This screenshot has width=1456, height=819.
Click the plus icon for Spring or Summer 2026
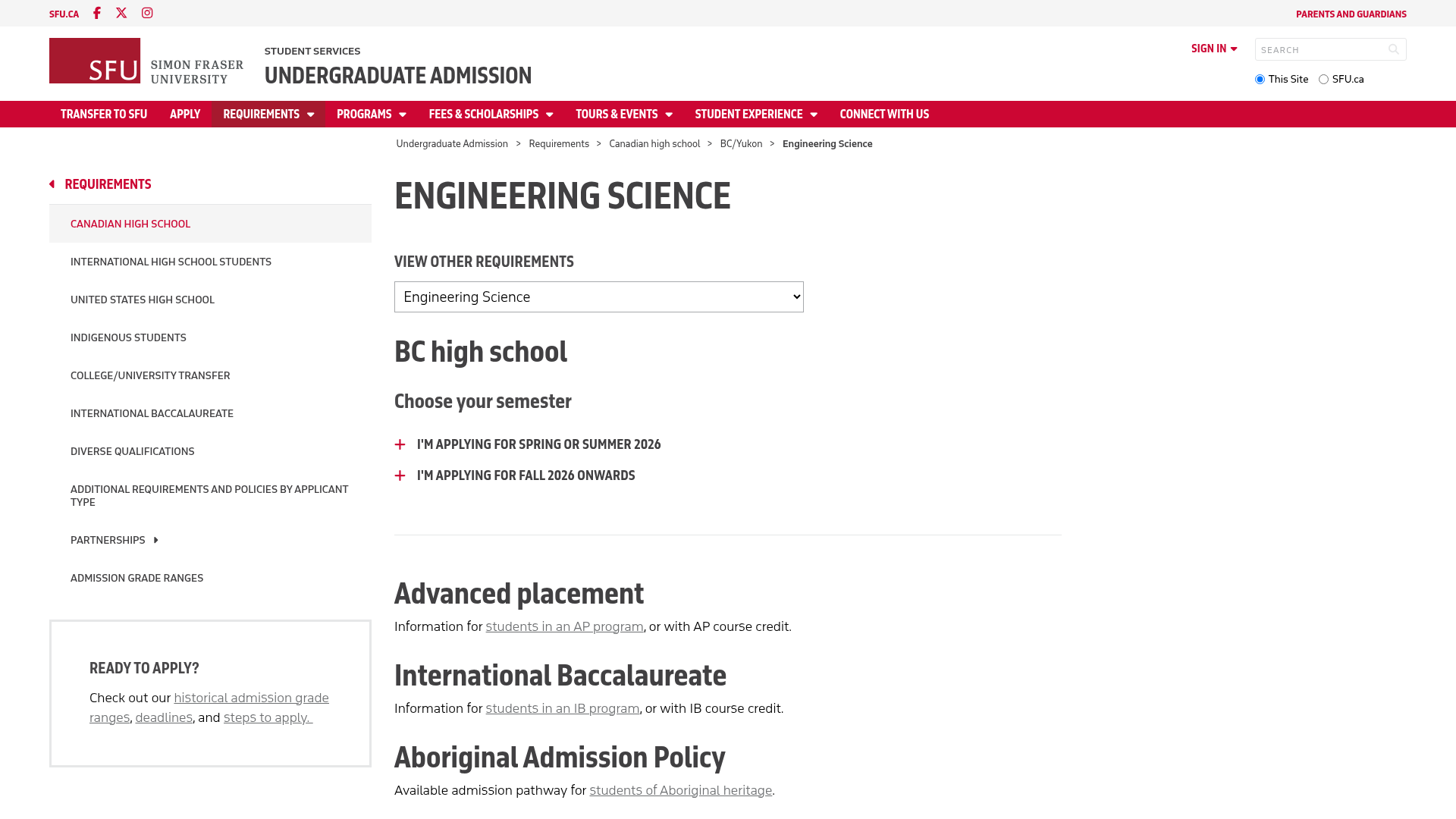(x=400, y=444)
